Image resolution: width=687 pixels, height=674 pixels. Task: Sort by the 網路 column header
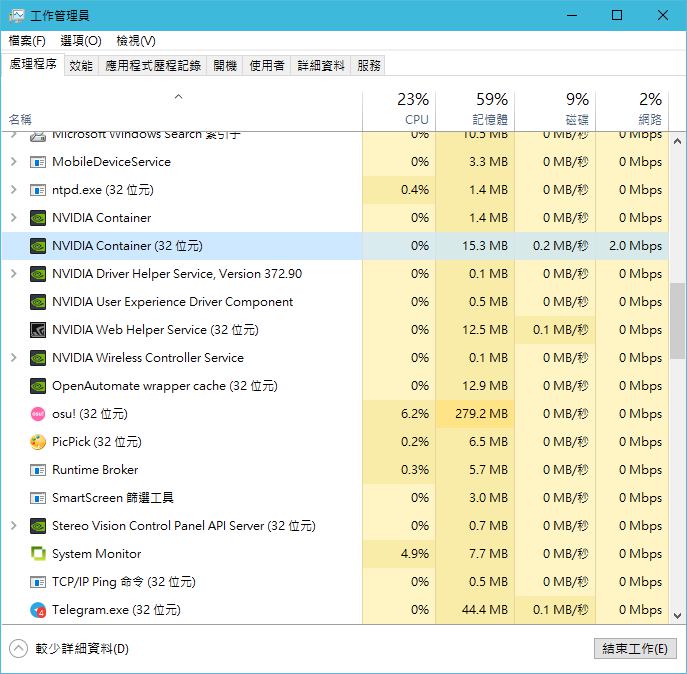[632, 110]
